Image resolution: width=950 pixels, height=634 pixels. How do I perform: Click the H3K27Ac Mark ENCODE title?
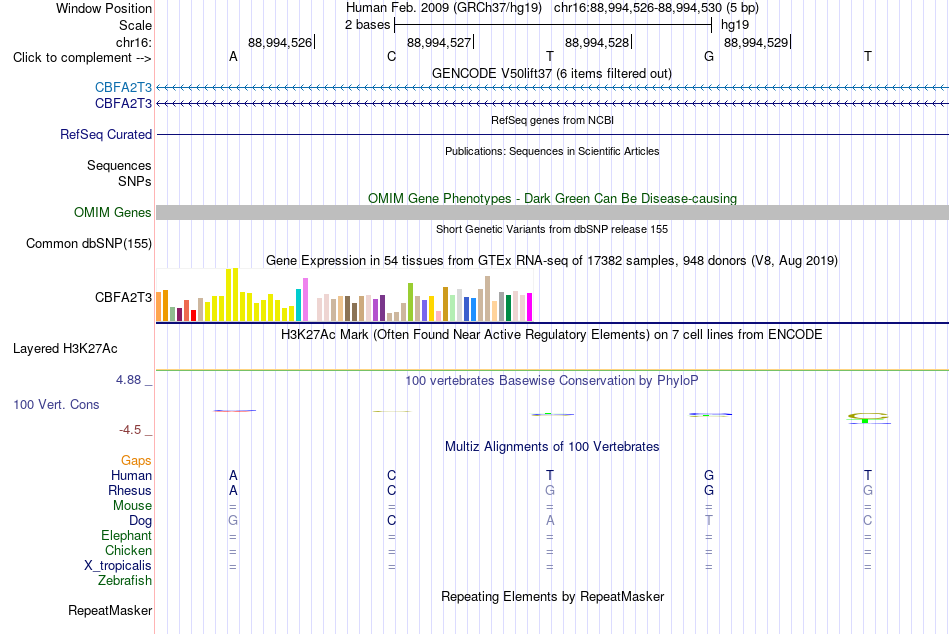(x=552, y=335)
